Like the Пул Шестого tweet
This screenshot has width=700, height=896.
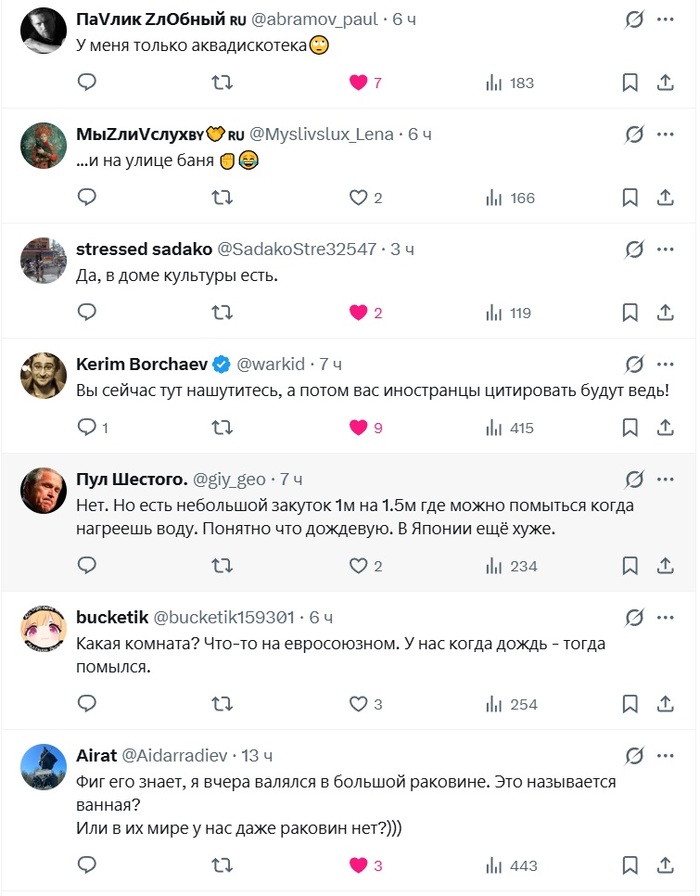coord(365,566)
